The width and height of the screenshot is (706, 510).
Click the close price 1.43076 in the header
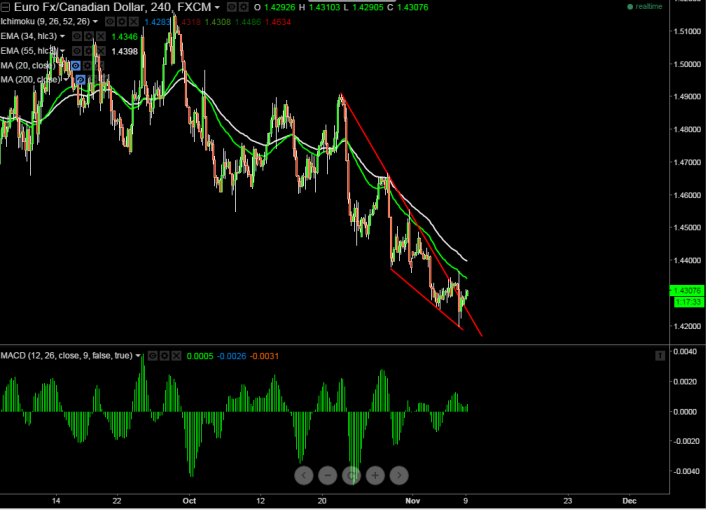click(413, 7)
